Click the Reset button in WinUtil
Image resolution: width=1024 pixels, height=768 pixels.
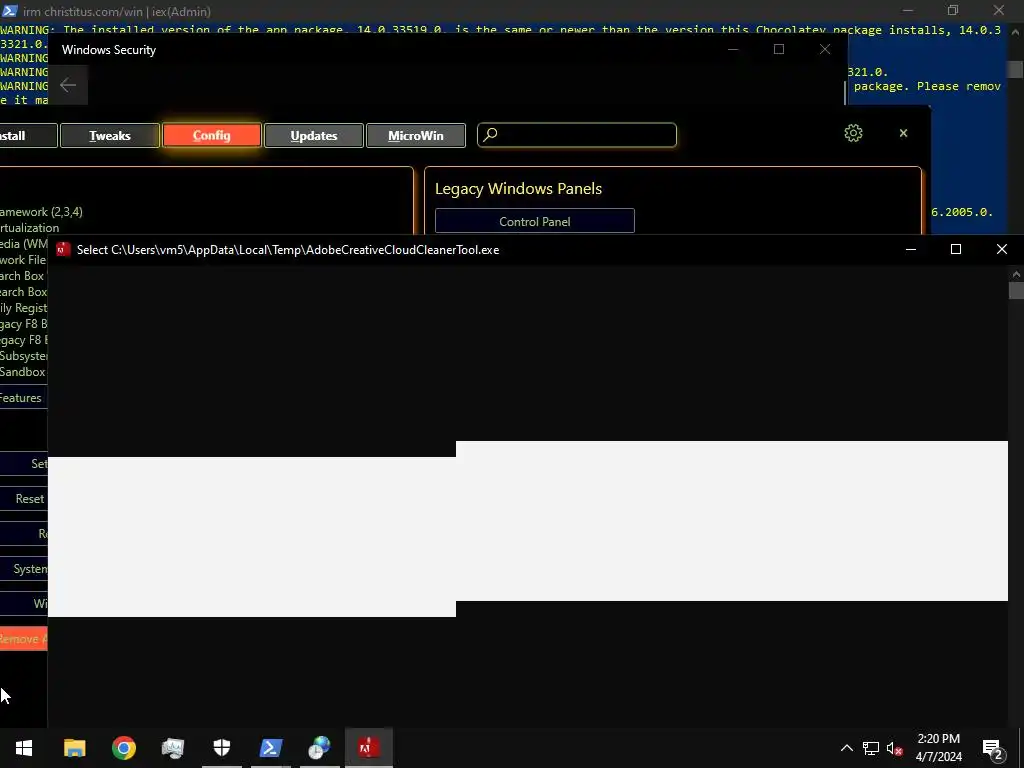pos(24,498)
